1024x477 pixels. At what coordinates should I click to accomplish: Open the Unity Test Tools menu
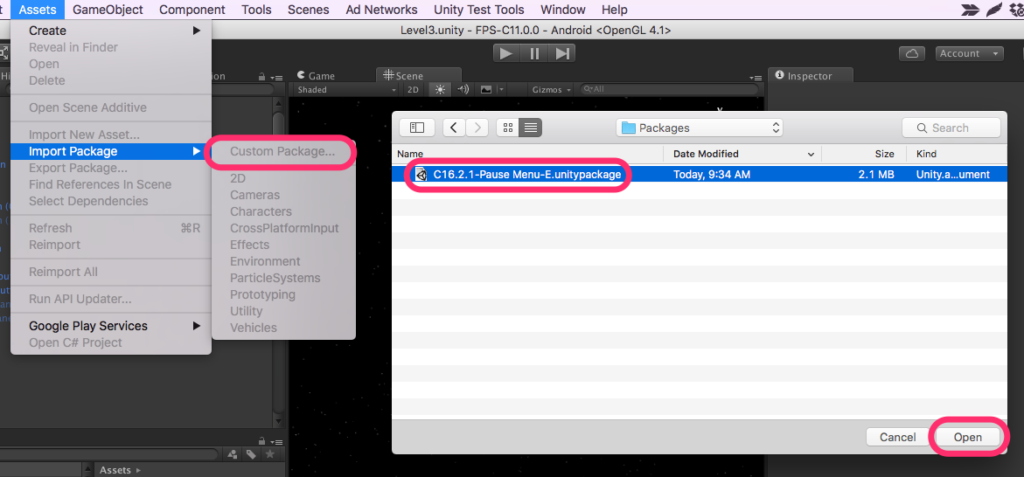479,10
